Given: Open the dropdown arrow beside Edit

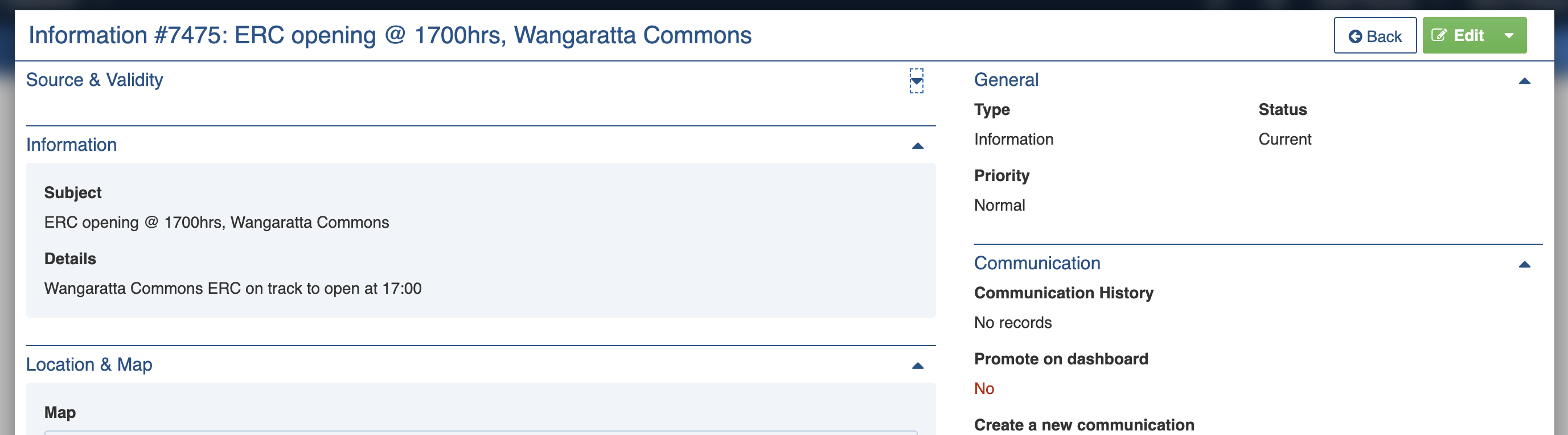Looking at the screenshot, I should 1509,36.
